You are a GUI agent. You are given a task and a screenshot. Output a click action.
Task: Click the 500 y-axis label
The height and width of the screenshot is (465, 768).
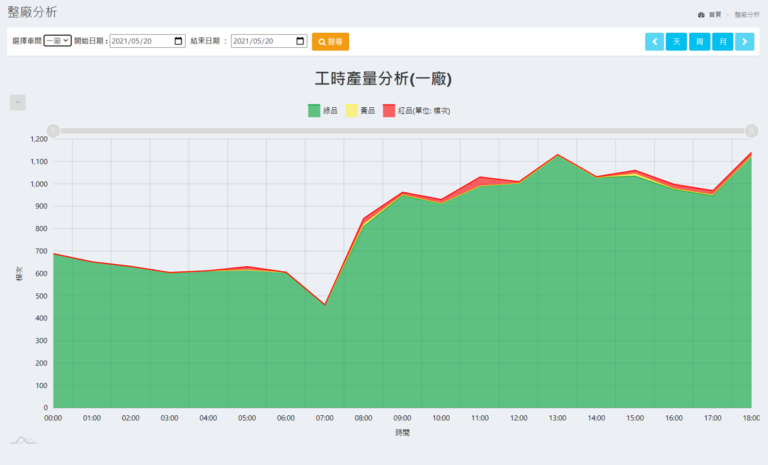pos(42,296)
